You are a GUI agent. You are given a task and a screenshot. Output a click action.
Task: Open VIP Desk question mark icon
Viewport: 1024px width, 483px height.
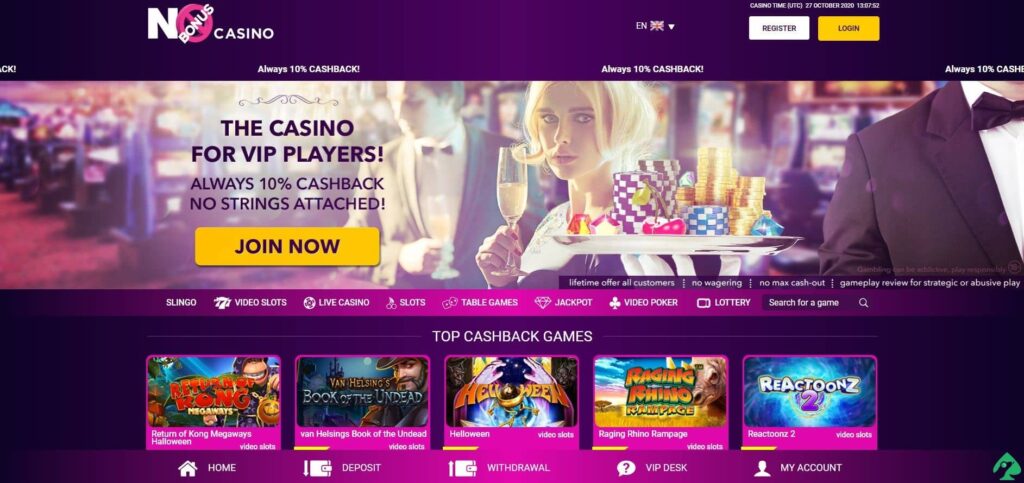point(626,468)
